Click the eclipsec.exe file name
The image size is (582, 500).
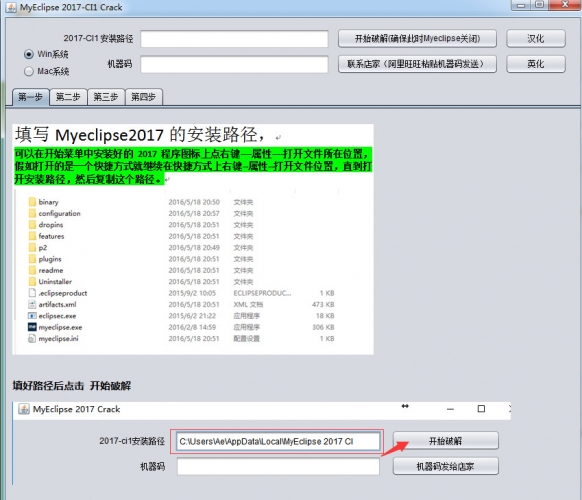[58, 316]
